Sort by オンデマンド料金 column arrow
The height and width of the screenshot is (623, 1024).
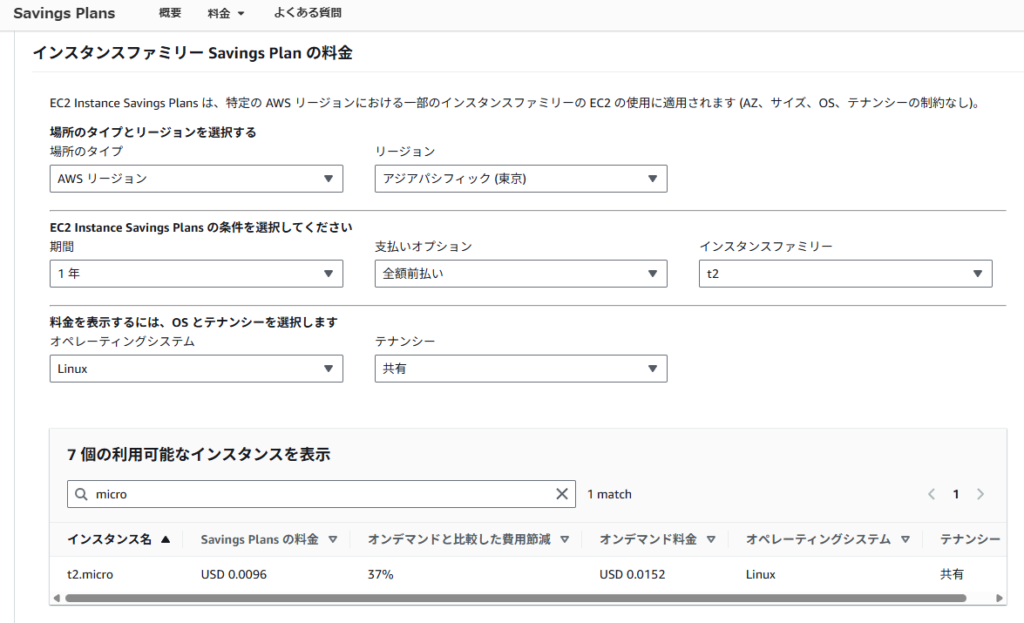point(710,539)
